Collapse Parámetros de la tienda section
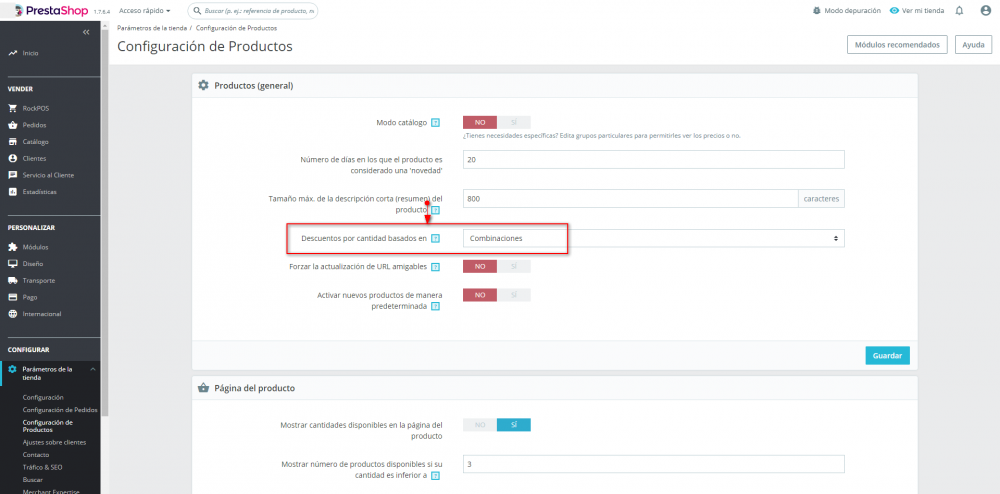 tap(92, 370)
